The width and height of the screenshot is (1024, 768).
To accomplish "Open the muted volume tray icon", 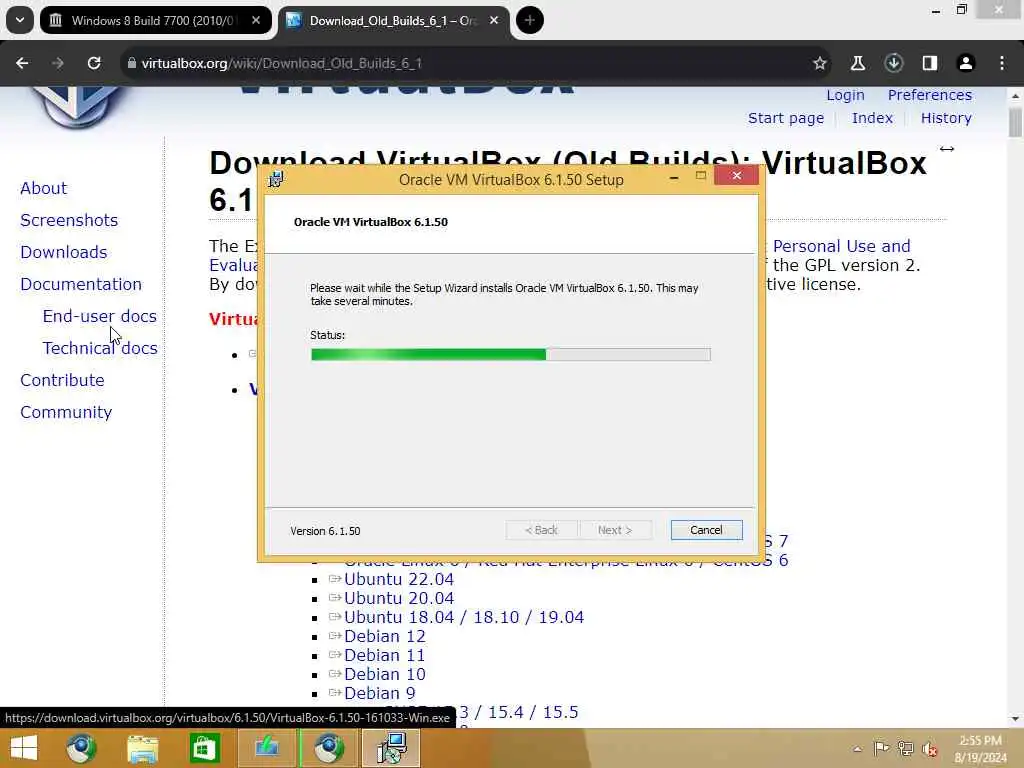I will point(930,749).
